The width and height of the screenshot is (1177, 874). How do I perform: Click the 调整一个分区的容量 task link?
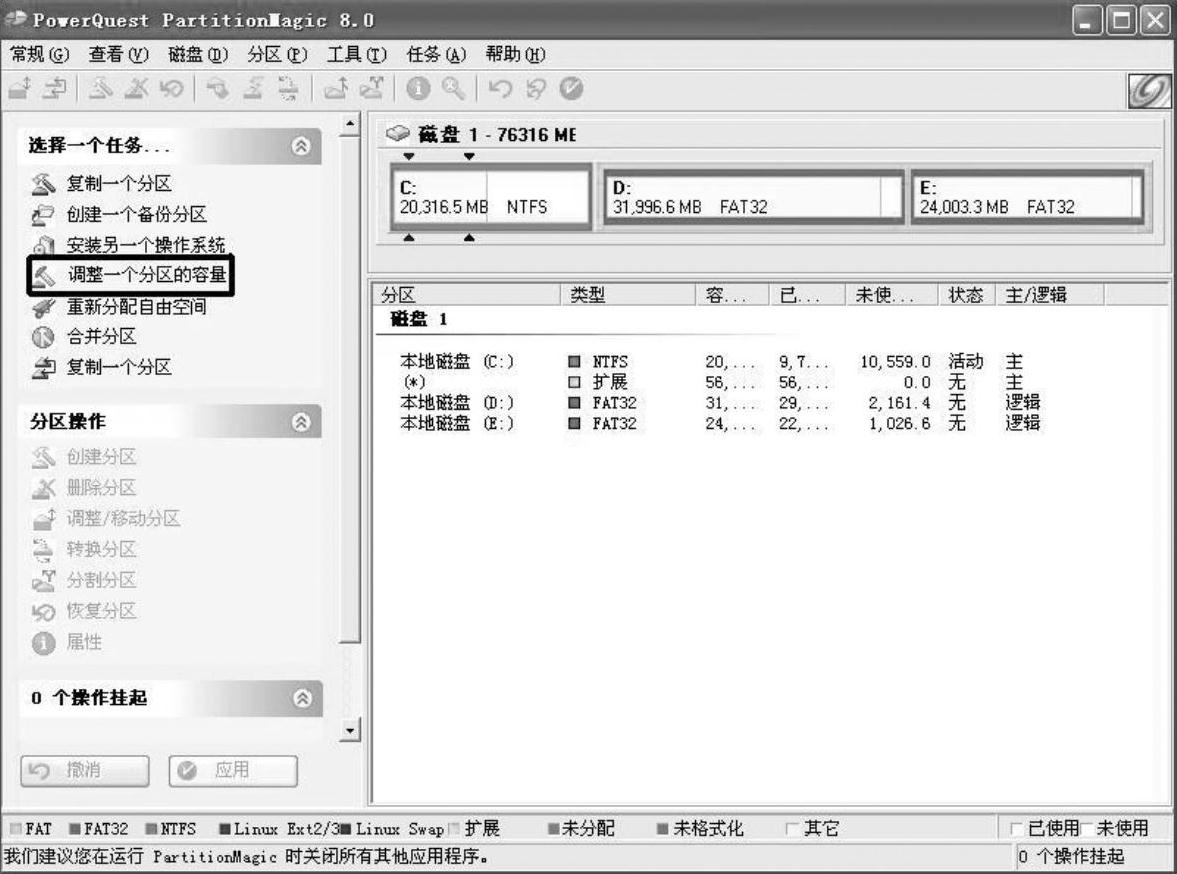147,275
